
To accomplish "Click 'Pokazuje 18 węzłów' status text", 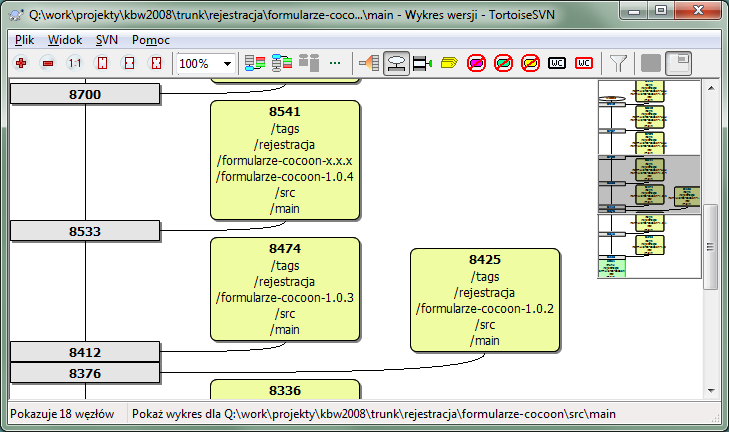I will click(62, 414).
